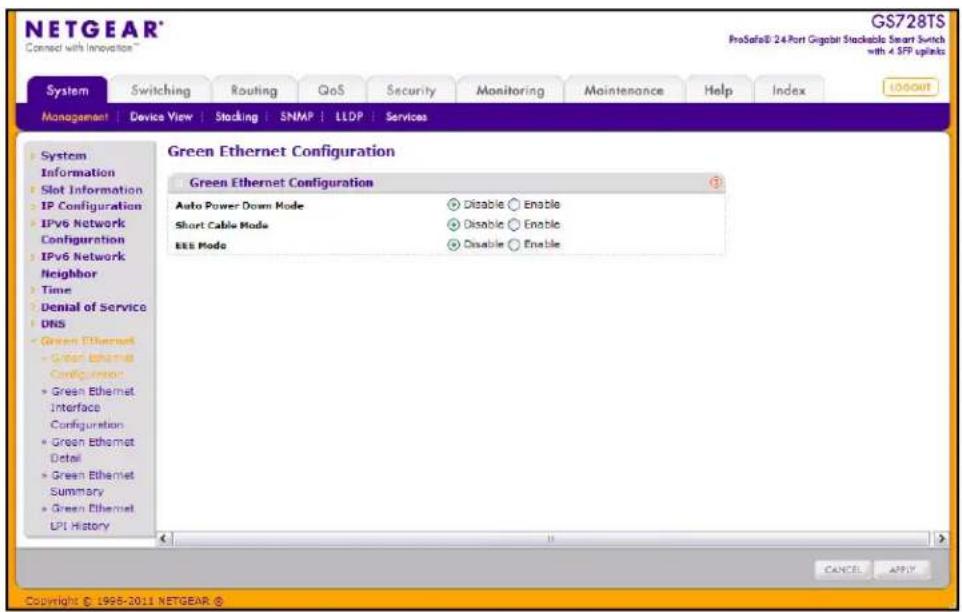Open SNMP submenu
Viewport: 962px width, 612px height.
pyautogui.click(x=297, y=117)
